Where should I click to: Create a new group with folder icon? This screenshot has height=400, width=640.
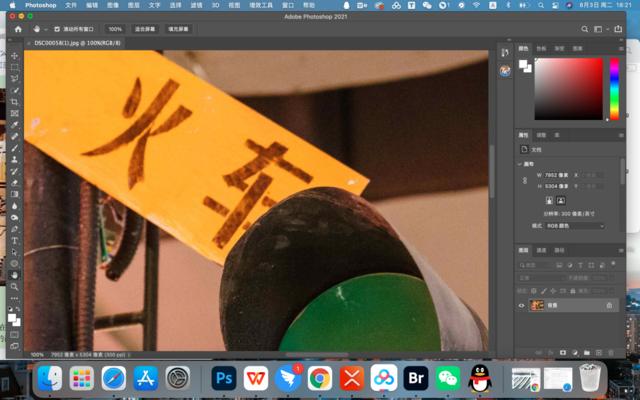coord(587,353)
